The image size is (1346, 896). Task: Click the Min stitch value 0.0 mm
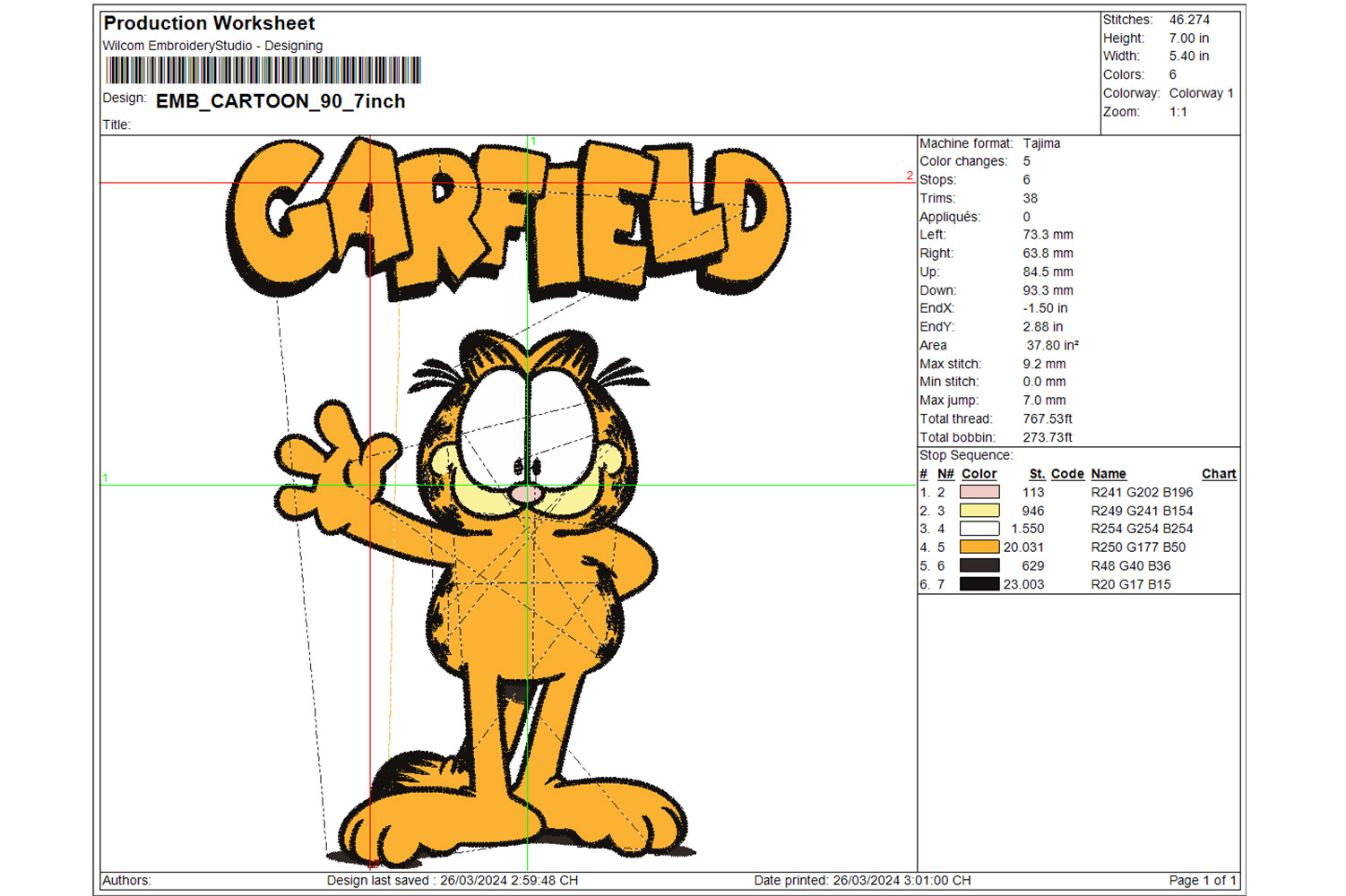point(1044,382)
